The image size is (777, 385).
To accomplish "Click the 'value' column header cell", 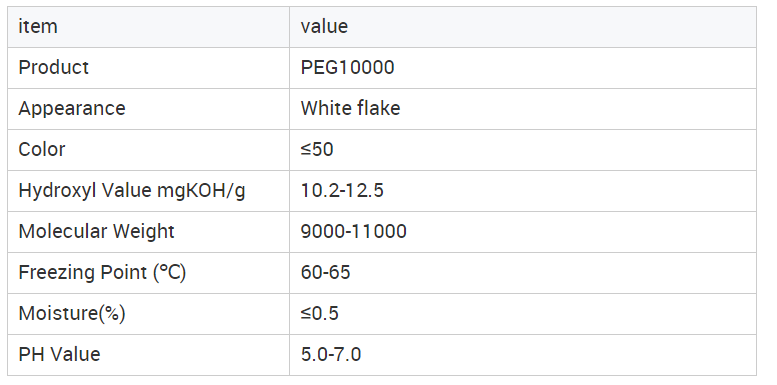I will (x=523, y=27).
